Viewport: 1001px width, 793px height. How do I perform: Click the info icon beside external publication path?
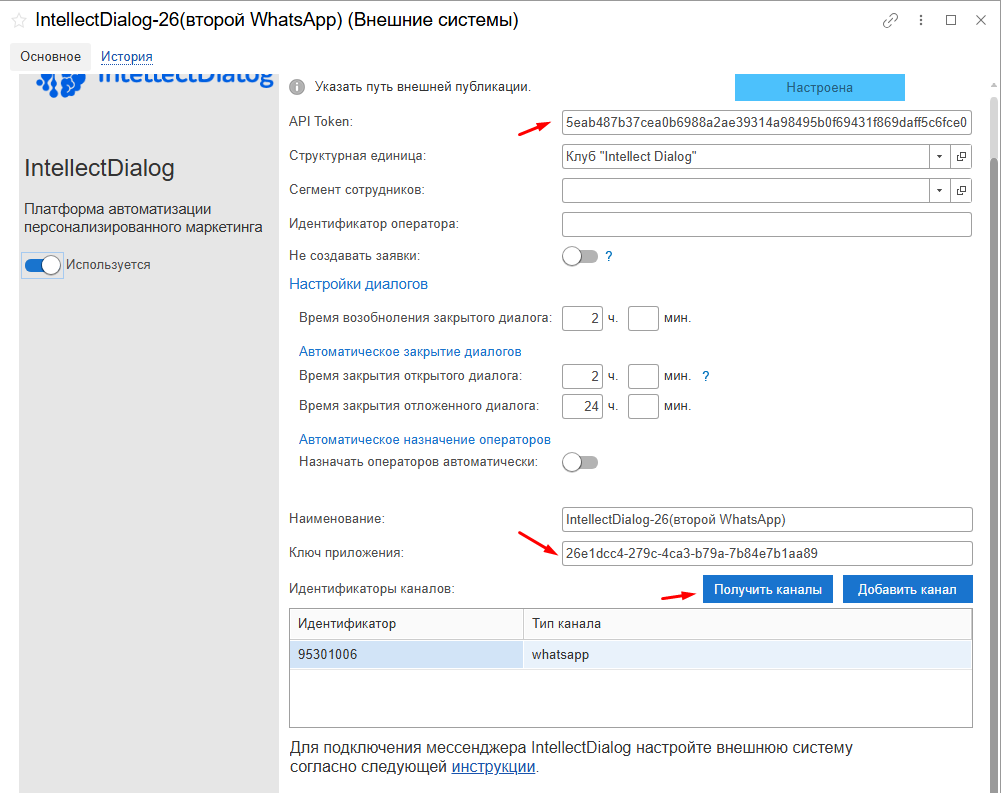click(297, 87)
